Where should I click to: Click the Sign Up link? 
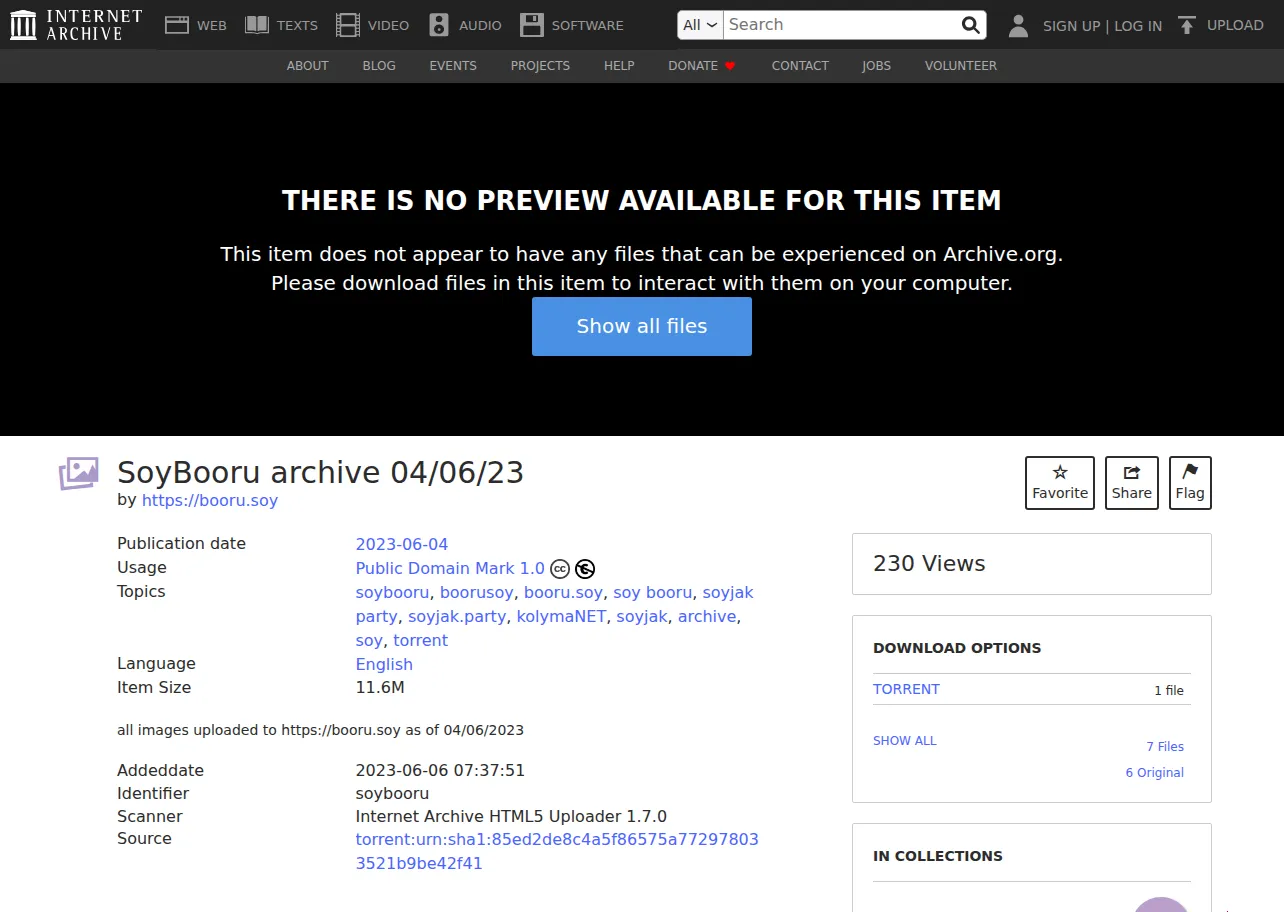pyautogui.click(x=1071, y=26)
